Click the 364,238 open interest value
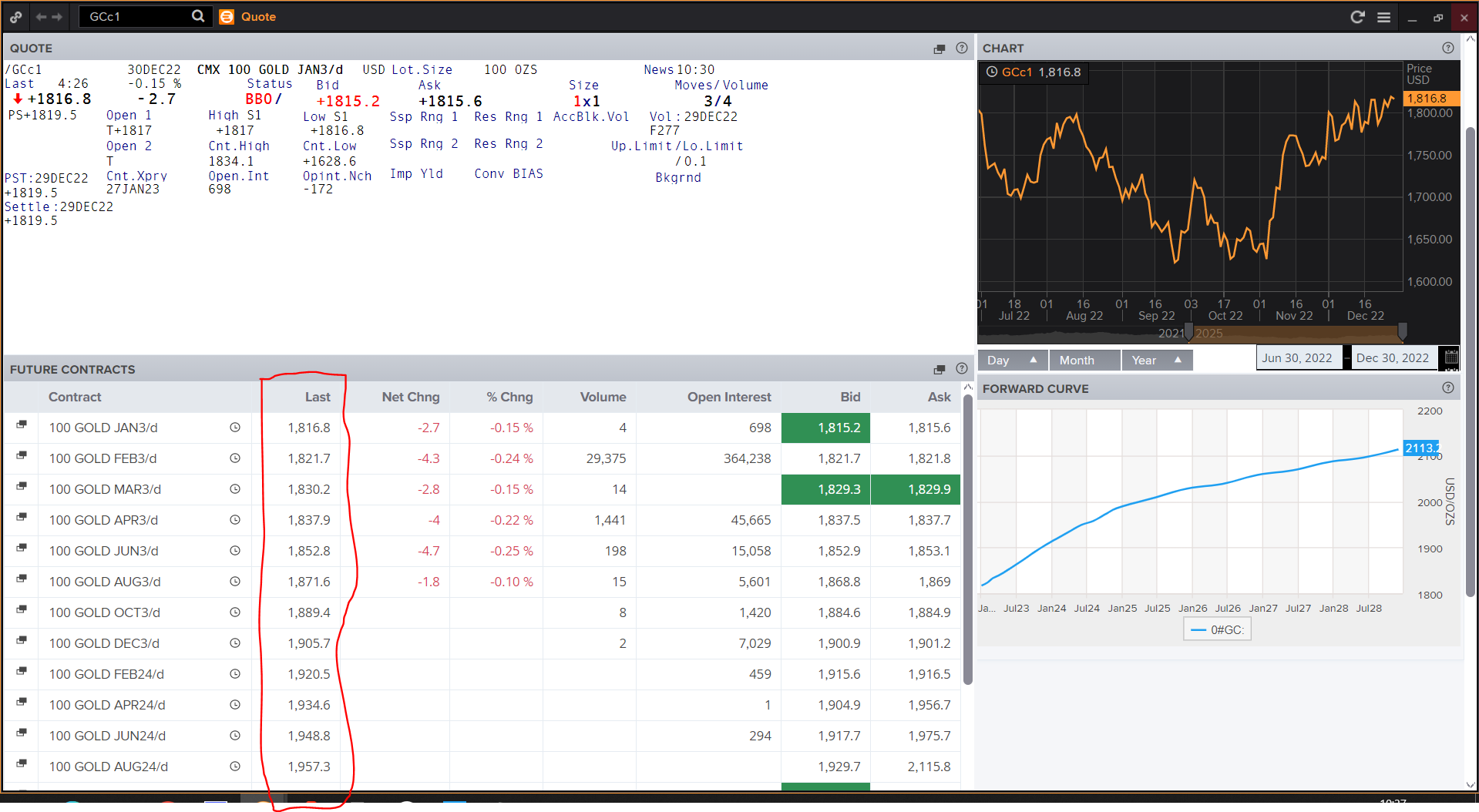 747,458
